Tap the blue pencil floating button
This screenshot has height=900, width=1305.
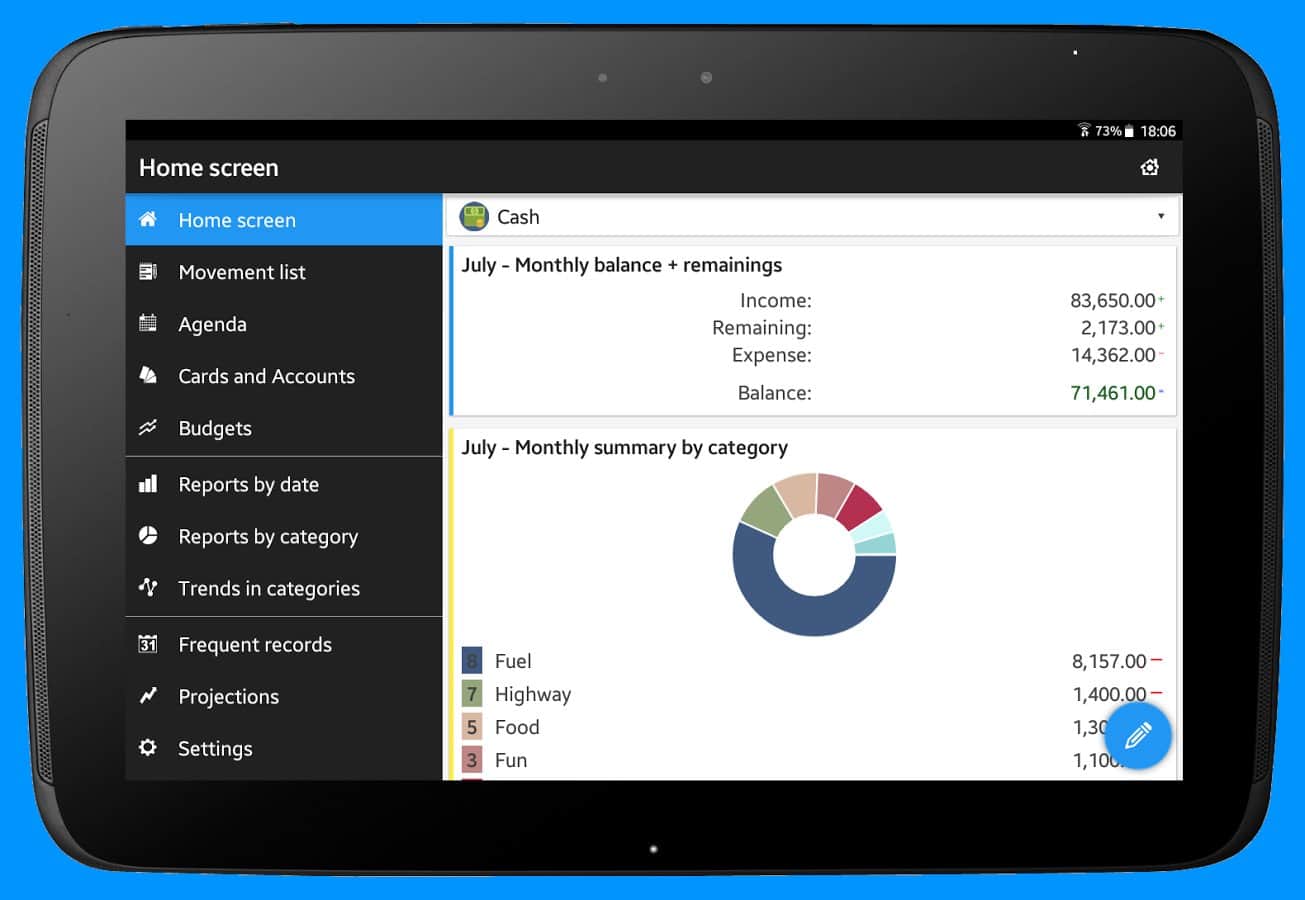[x=1138, y=736]
